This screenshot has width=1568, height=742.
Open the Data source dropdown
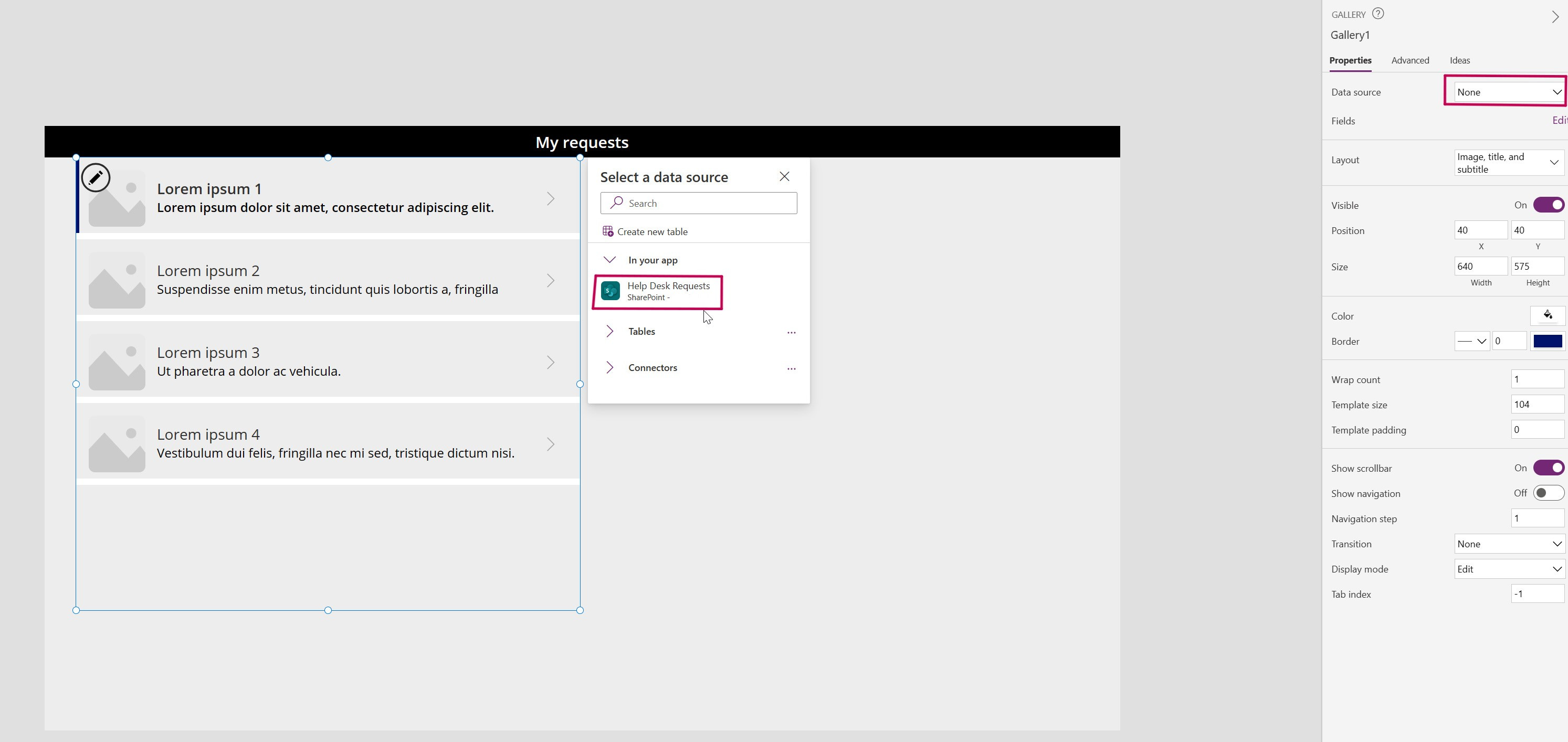click(x=1507, y=92)
